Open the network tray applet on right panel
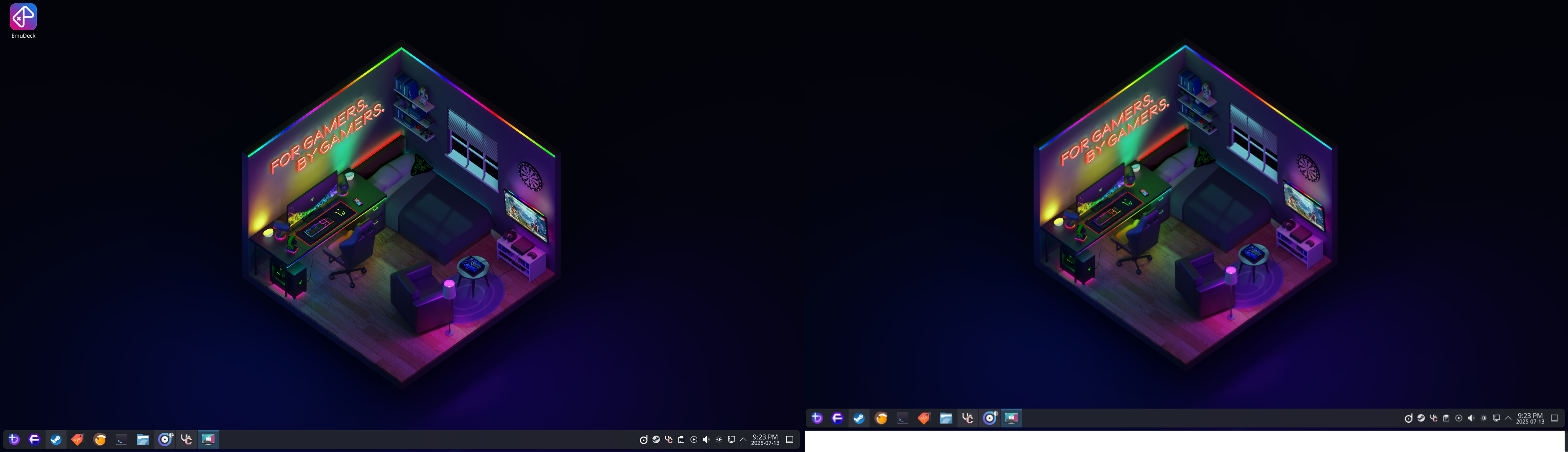Screen dimensions: 1568x452 pyautogui.click(x=1496, y=418)
